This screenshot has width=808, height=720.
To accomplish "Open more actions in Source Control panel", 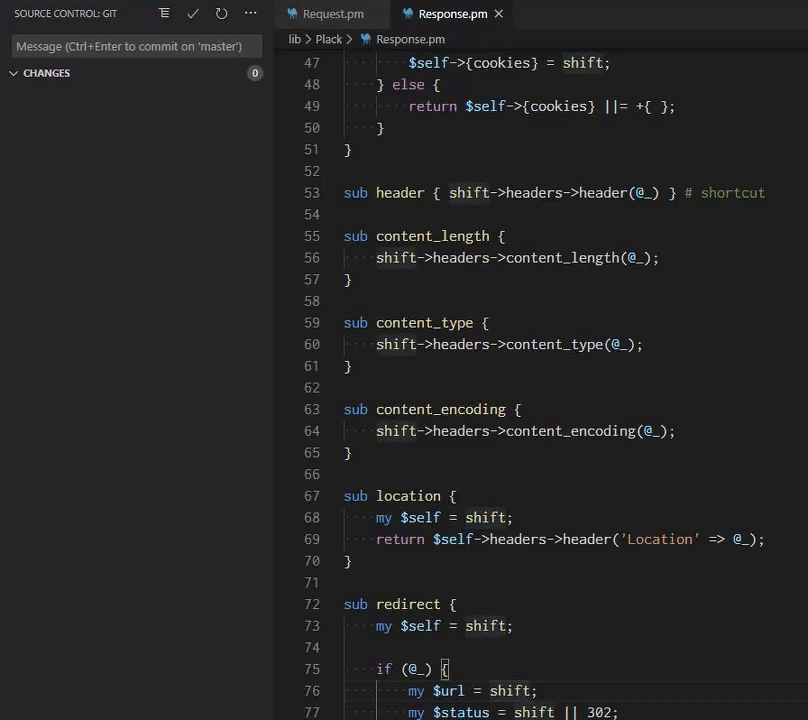I will [250, 13].
